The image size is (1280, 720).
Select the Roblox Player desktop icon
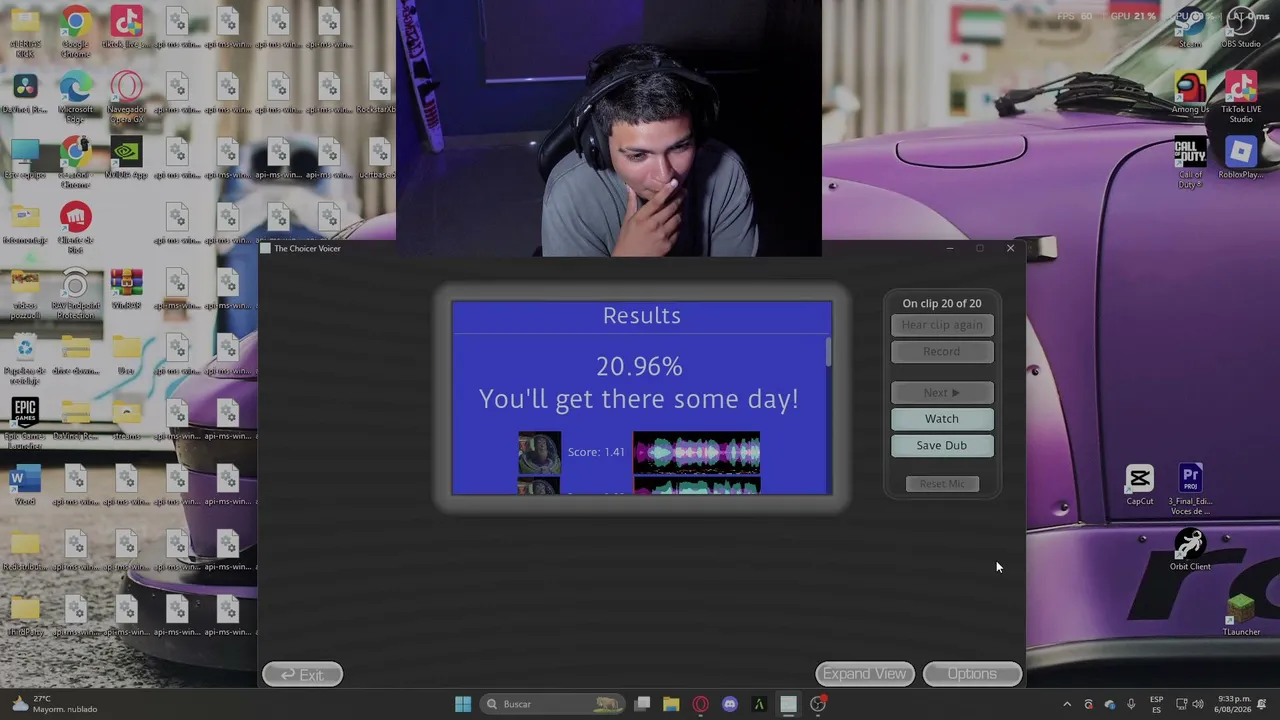pyautogui.click(x=1241, y=159)
